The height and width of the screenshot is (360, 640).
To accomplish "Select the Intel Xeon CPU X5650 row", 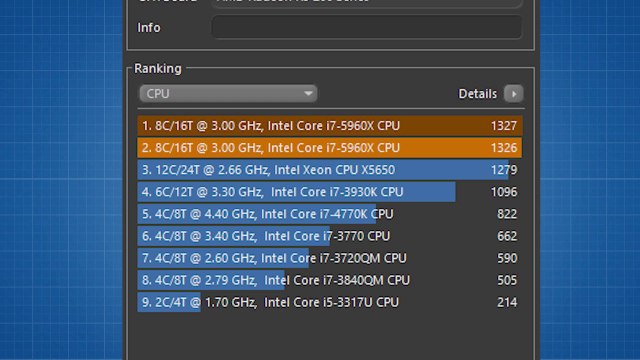I will (330, 170).
